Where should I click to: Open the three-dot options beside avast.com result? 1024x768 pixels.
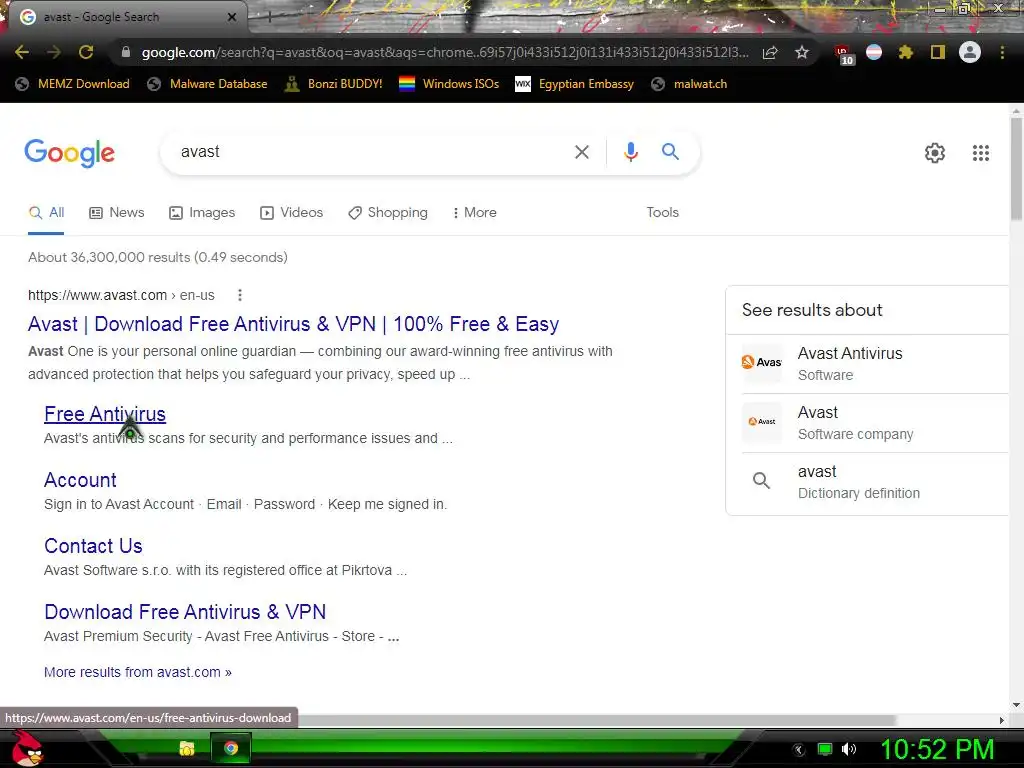(240, 295)
